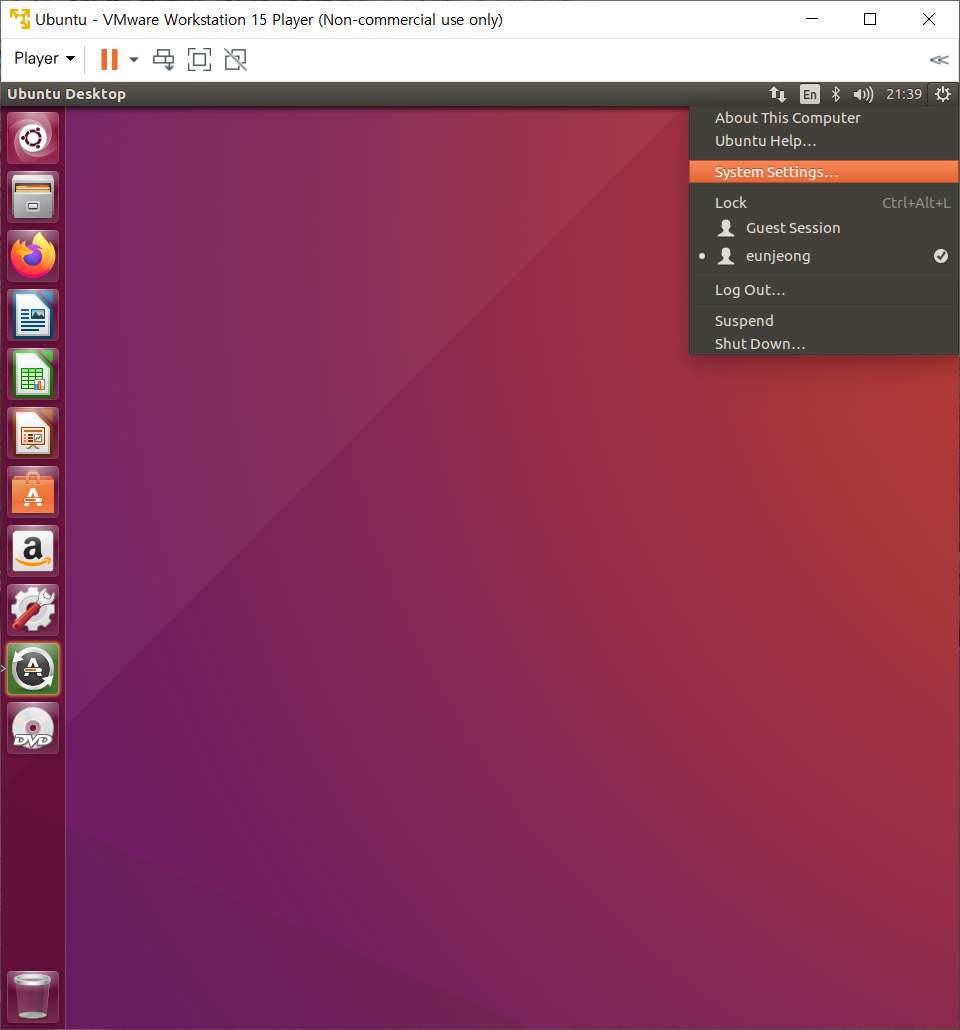Open the Ubuntu Dash search launcher
This screenshot has width=960, height=1030.
tap(33, 138)
